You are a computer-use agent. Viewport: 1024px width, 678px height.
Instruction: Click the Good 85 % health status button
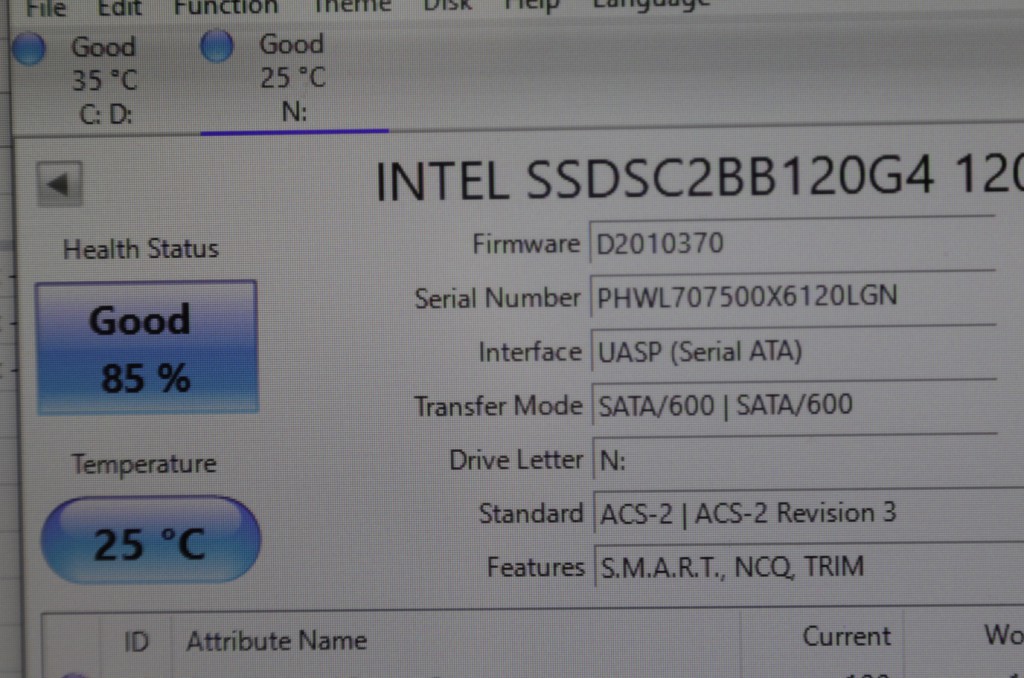click(147, 347)
